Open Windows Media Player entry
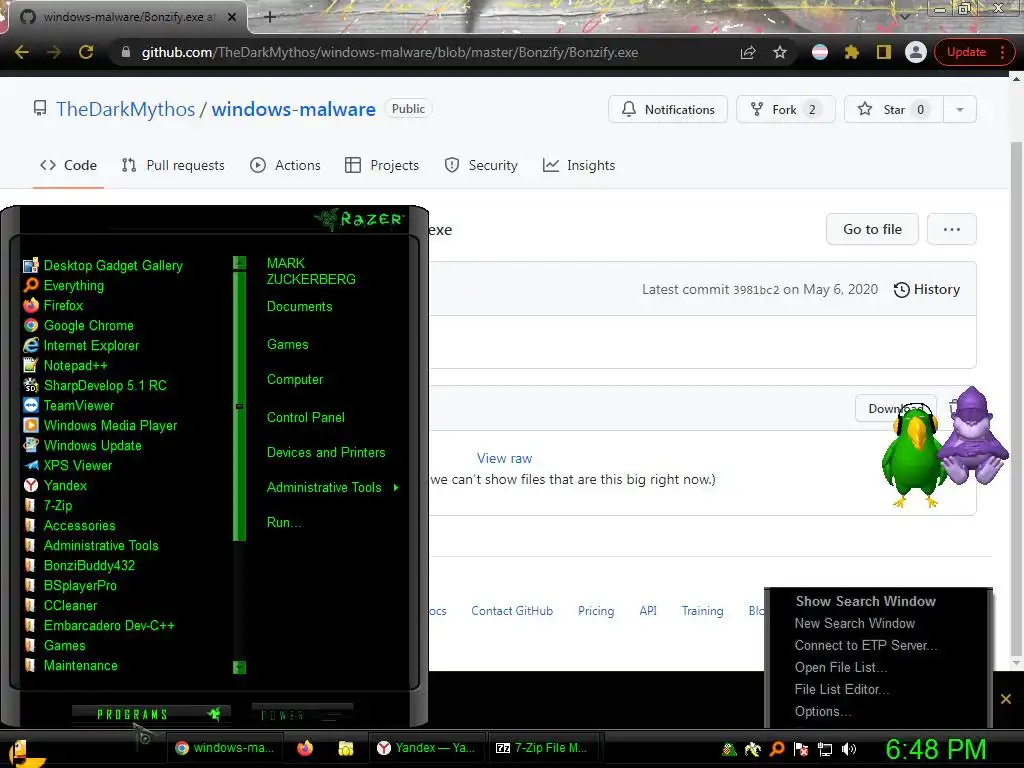 click(100, 426)
